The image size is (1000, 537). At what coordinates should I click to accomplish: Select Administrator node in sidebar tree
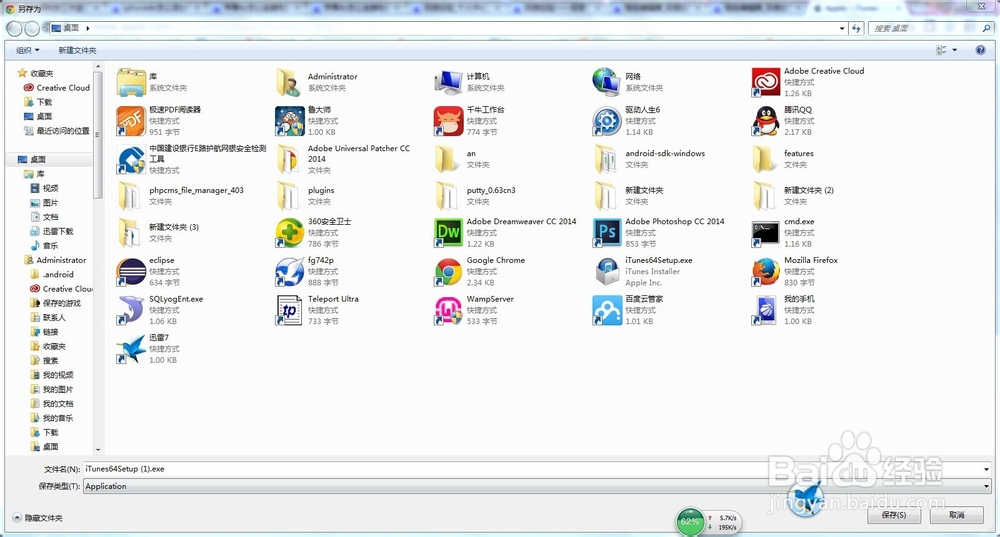pyautogui.click(x=55, y=260)
